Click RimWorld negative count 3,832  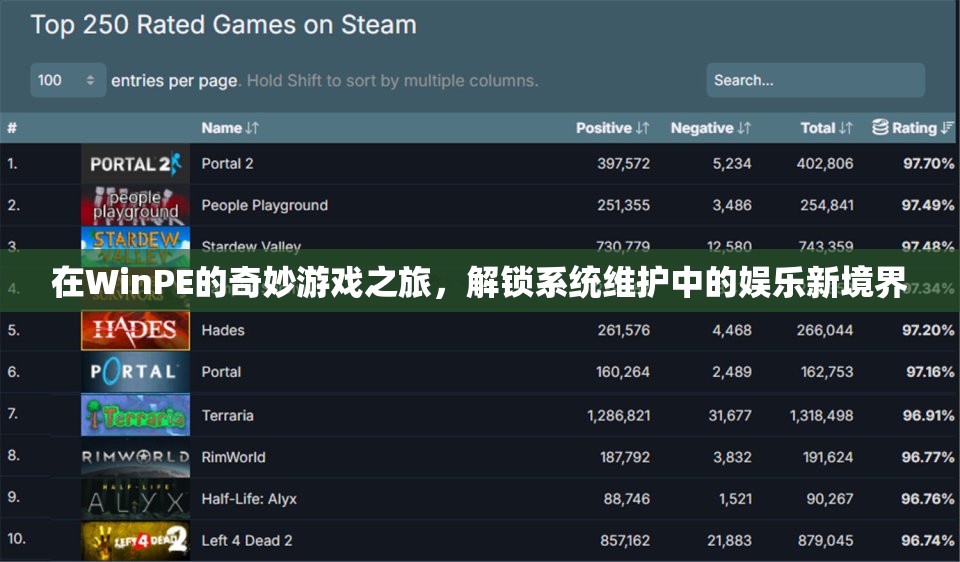pyautogui.click(x=732, y=457)
